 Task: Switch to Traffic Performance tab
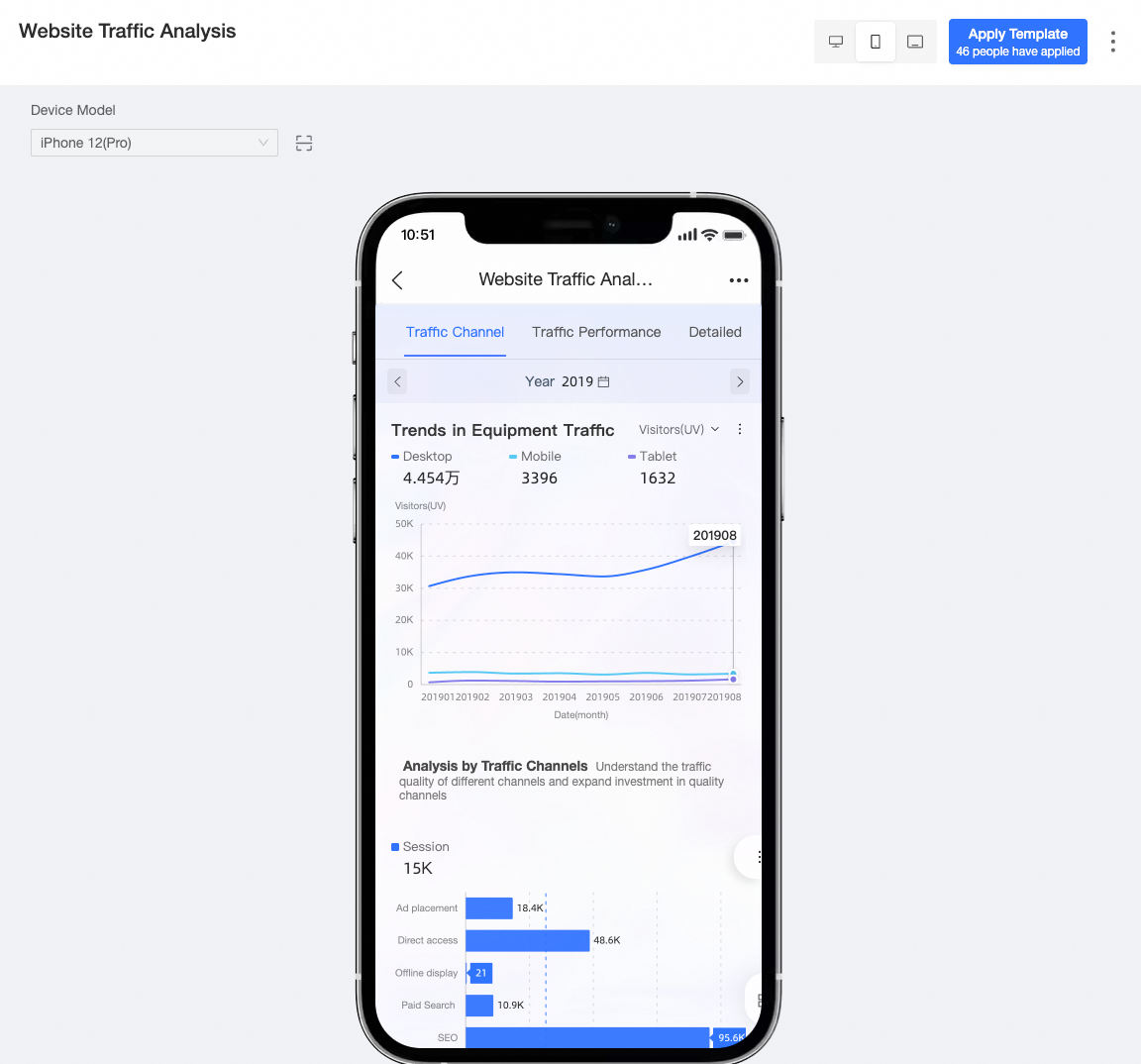tap(596, 332)
